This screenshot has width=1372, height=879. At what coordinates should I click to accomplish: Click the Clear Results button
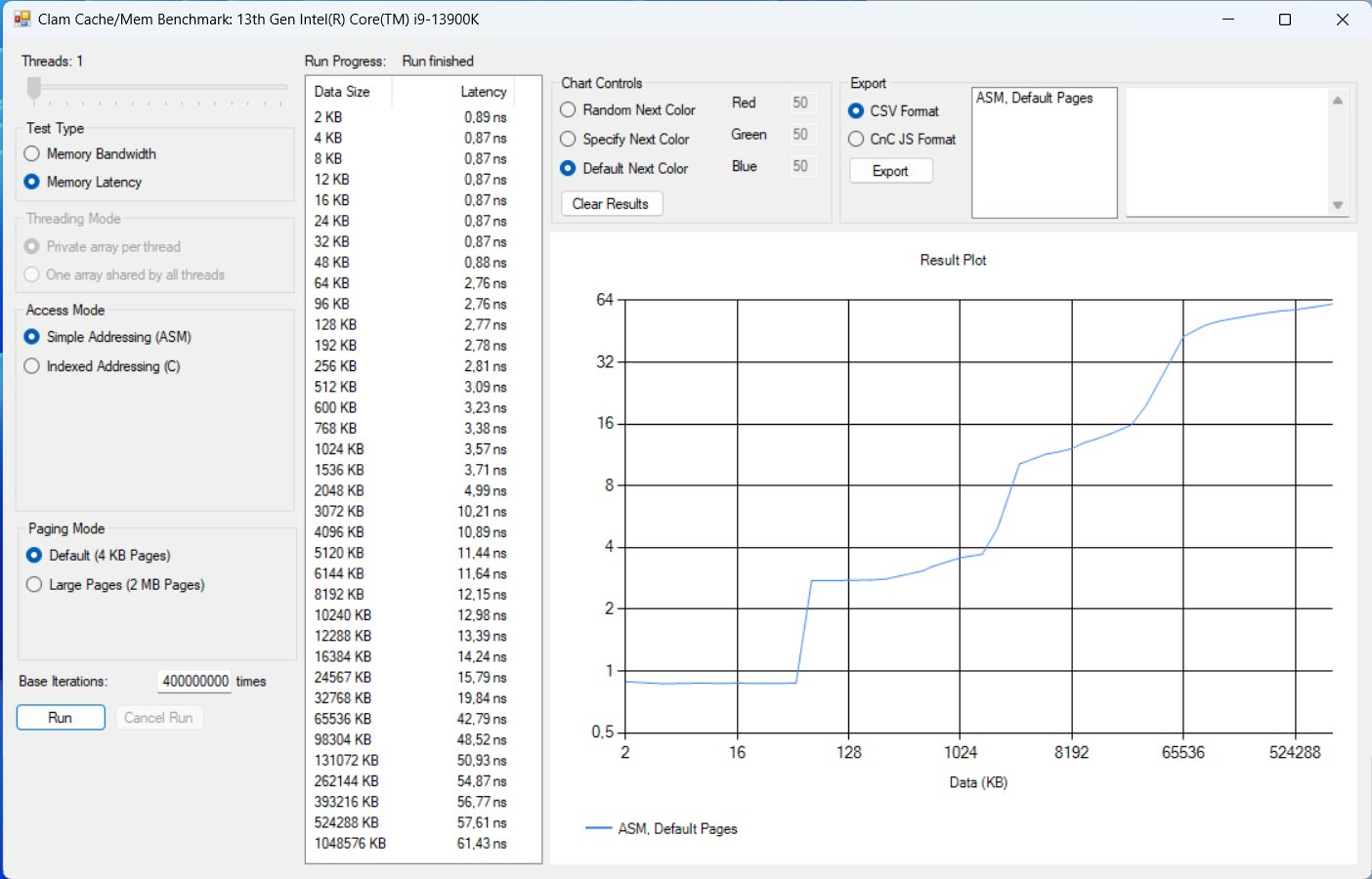point(612,203)
